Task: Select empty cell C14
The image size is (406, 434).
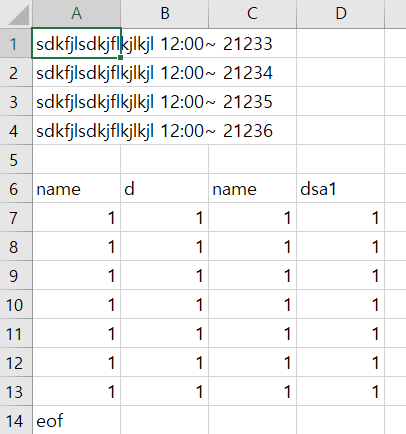Action: pos(252,420)
